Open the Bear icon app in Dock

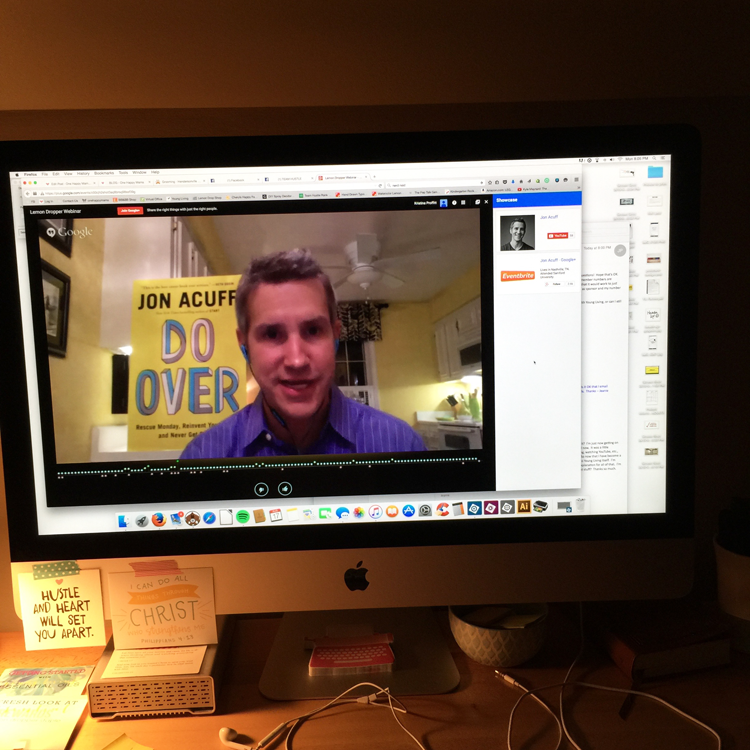pyautogui.click(x=192, y=518)
